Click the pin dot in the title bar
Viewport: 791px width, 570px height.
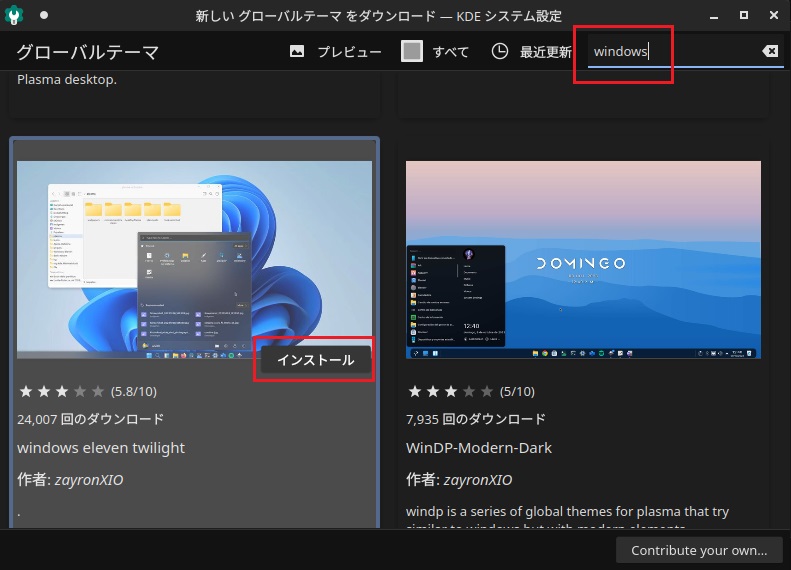(44, 15)
